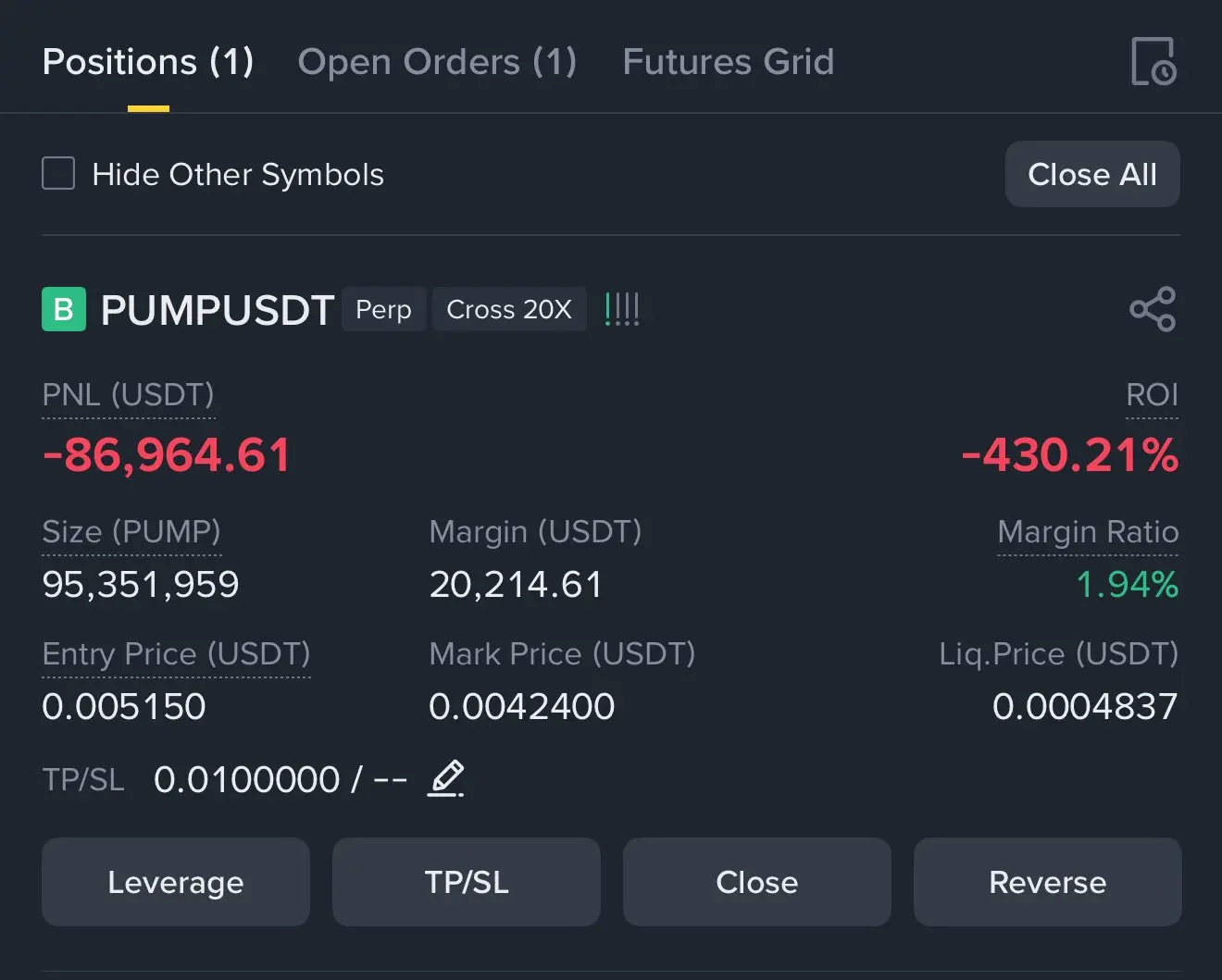This screenshot has width=1222, height=980.
Task: Share the PUMPUSDT position
Action: 1153,309
